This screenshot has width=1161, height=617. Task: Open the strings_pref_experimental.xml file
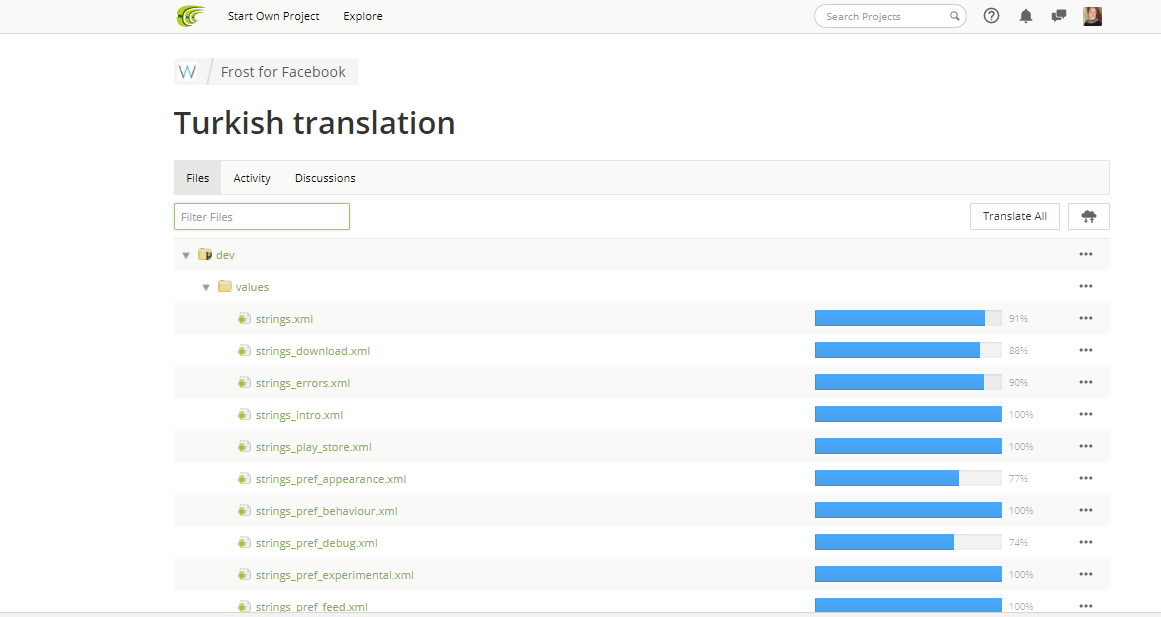[335, 576]
